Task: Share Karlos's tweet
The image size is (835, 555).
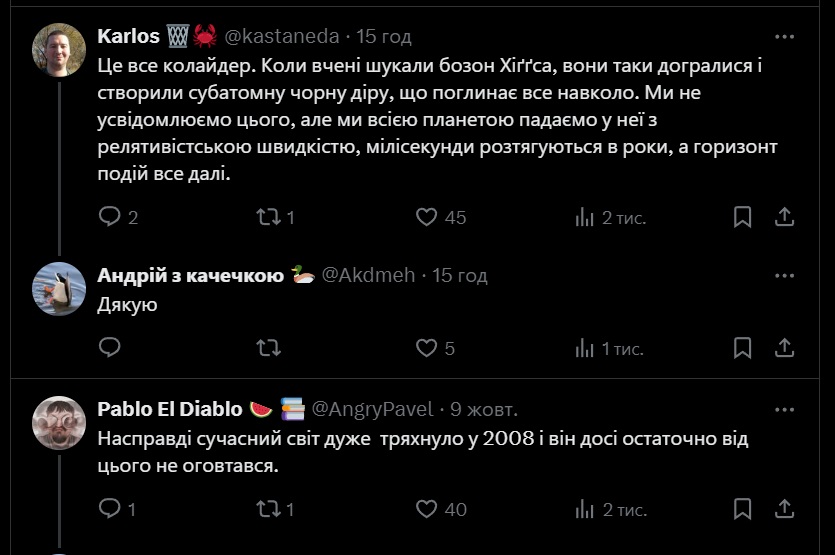Action: click(x=786, y=217)
